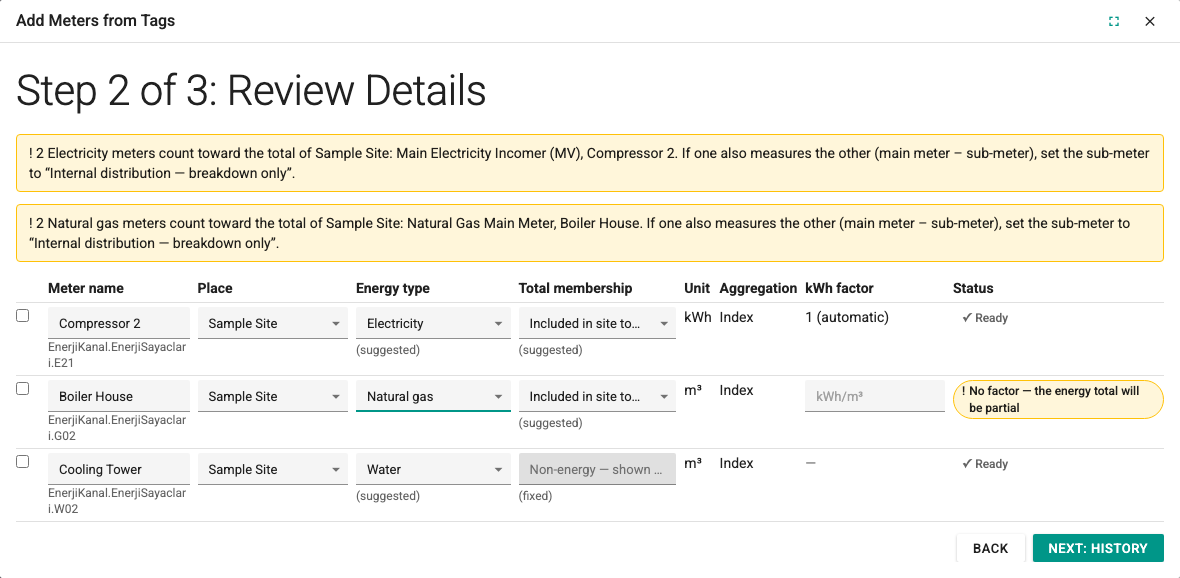
Task: Toggle fullscreen dialog icon
Action: point(1114,21)
